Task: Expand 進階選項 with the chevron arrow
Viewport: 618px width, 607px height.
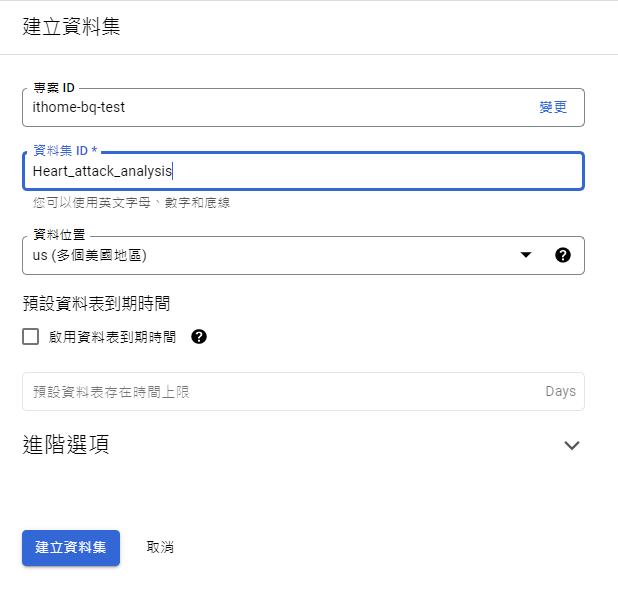Action: point(572,445)
